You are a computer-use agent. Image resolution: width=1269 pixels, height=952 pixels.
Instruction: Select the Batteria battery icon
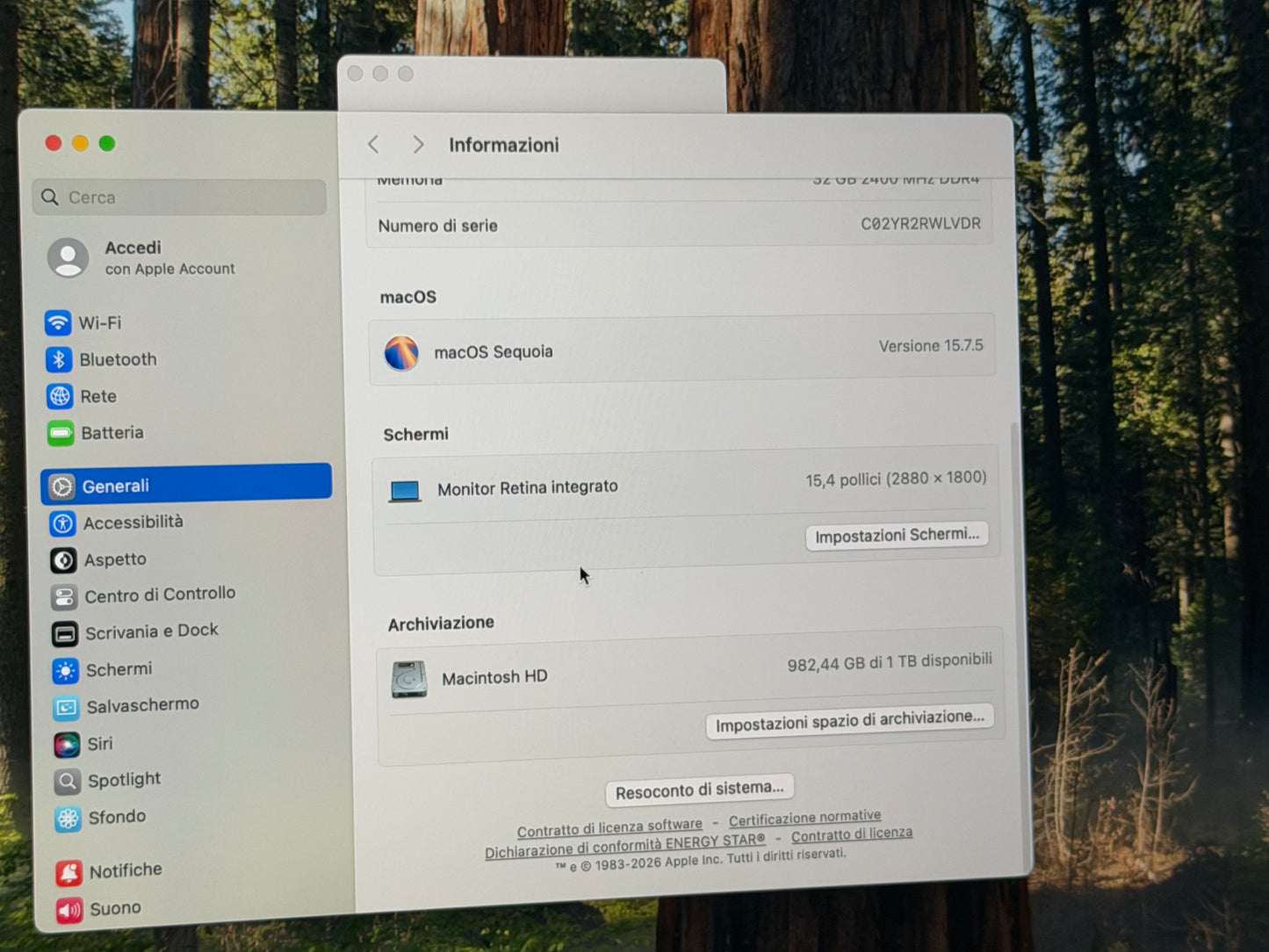pyautogui.click(x=61, y=433)
